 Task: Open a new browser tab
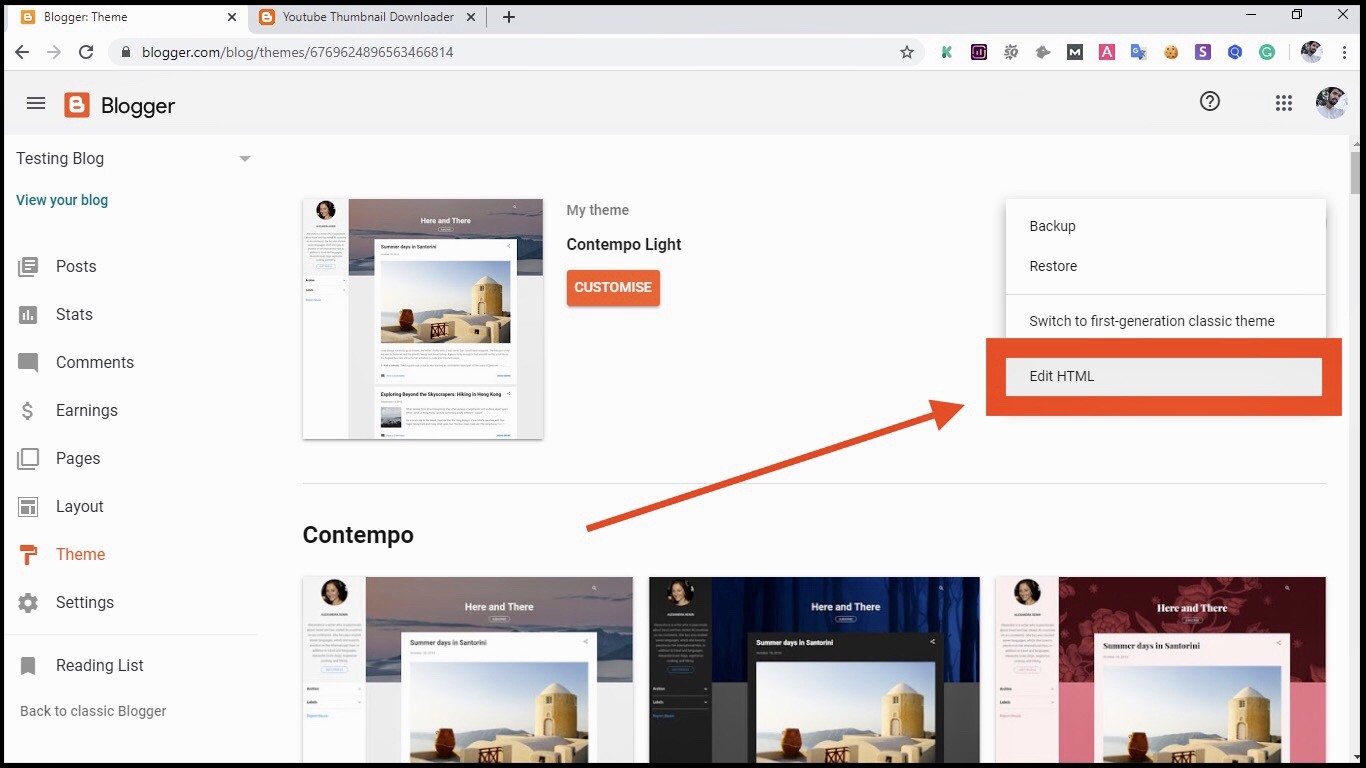[x=509, y=17]
